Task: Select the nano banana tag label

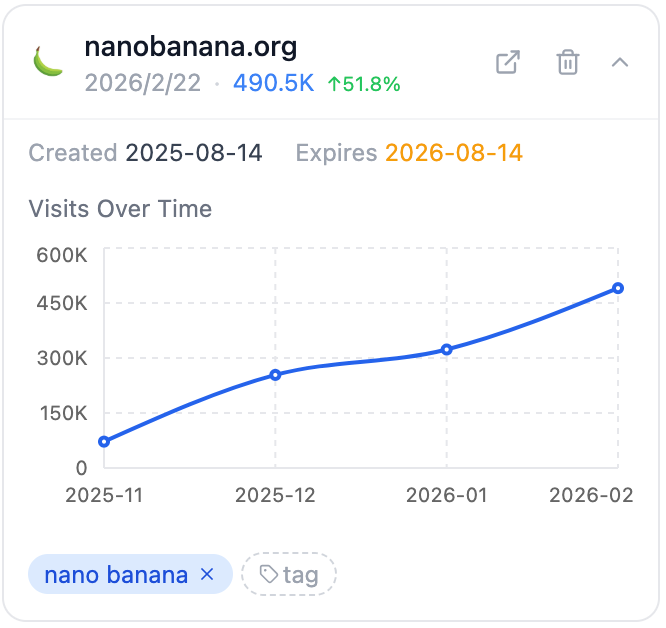Action: click(x=116, y=574)
